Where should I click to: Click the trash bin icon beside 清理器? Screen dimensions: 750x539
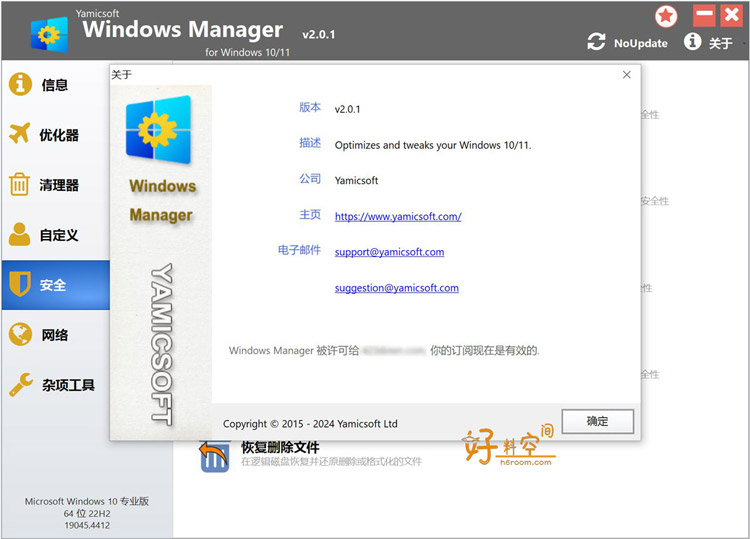pos(20,184)
